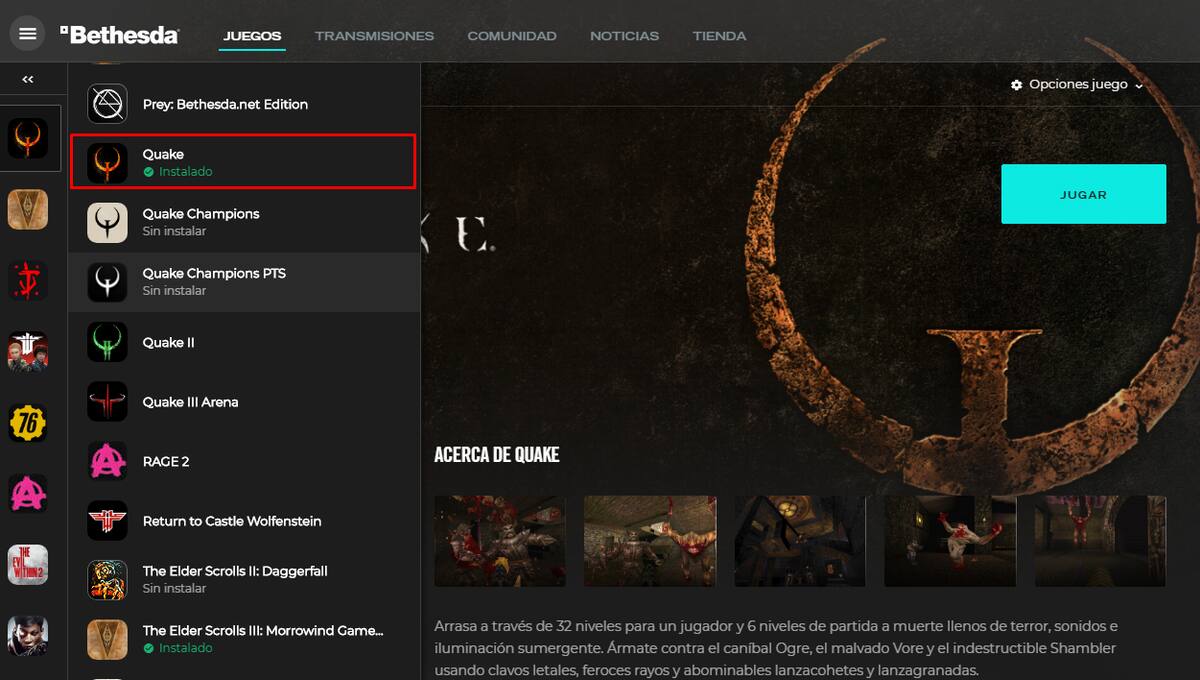Click the gear icon by Opciones juego

(1017, 85)
